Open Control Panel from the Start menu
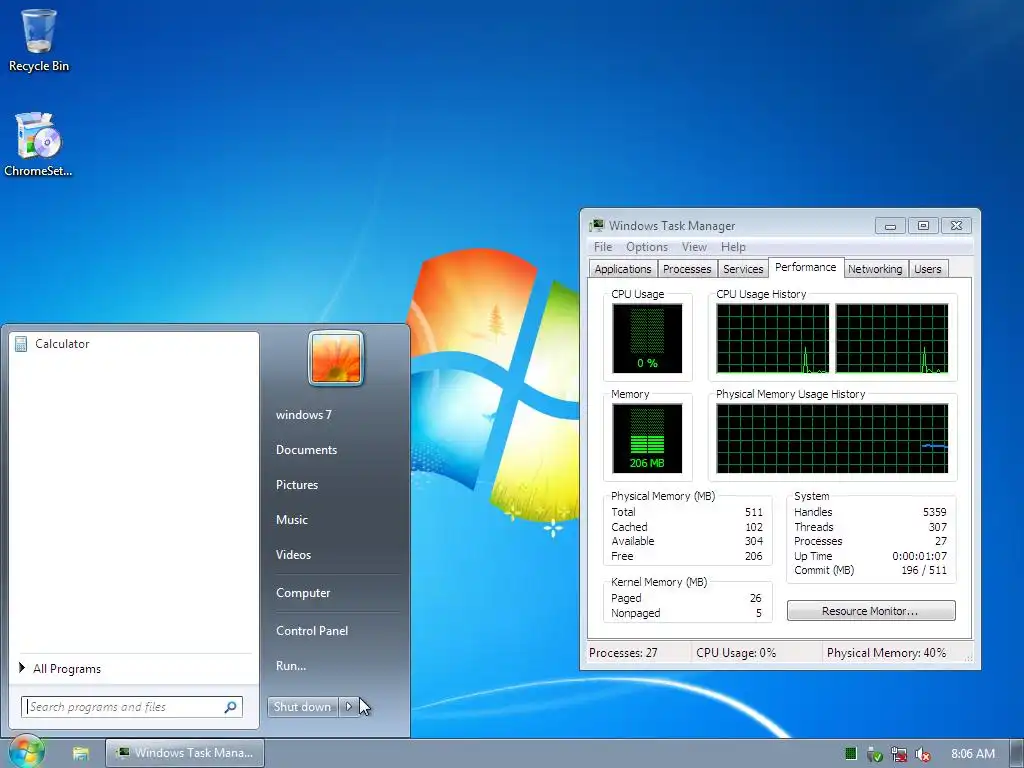 click(312, 631)
